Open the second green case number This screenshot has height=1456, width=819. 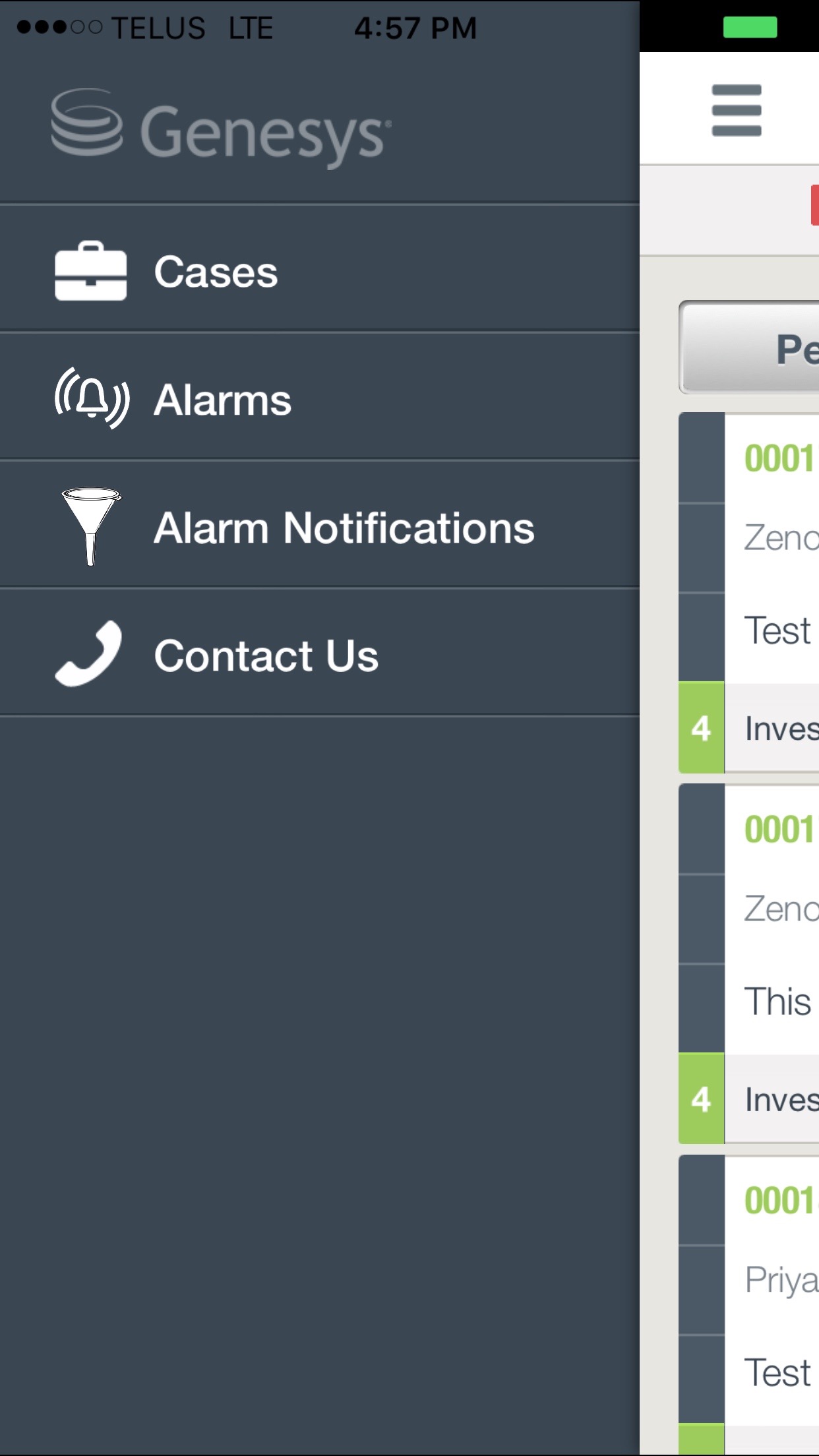[779, 830]
